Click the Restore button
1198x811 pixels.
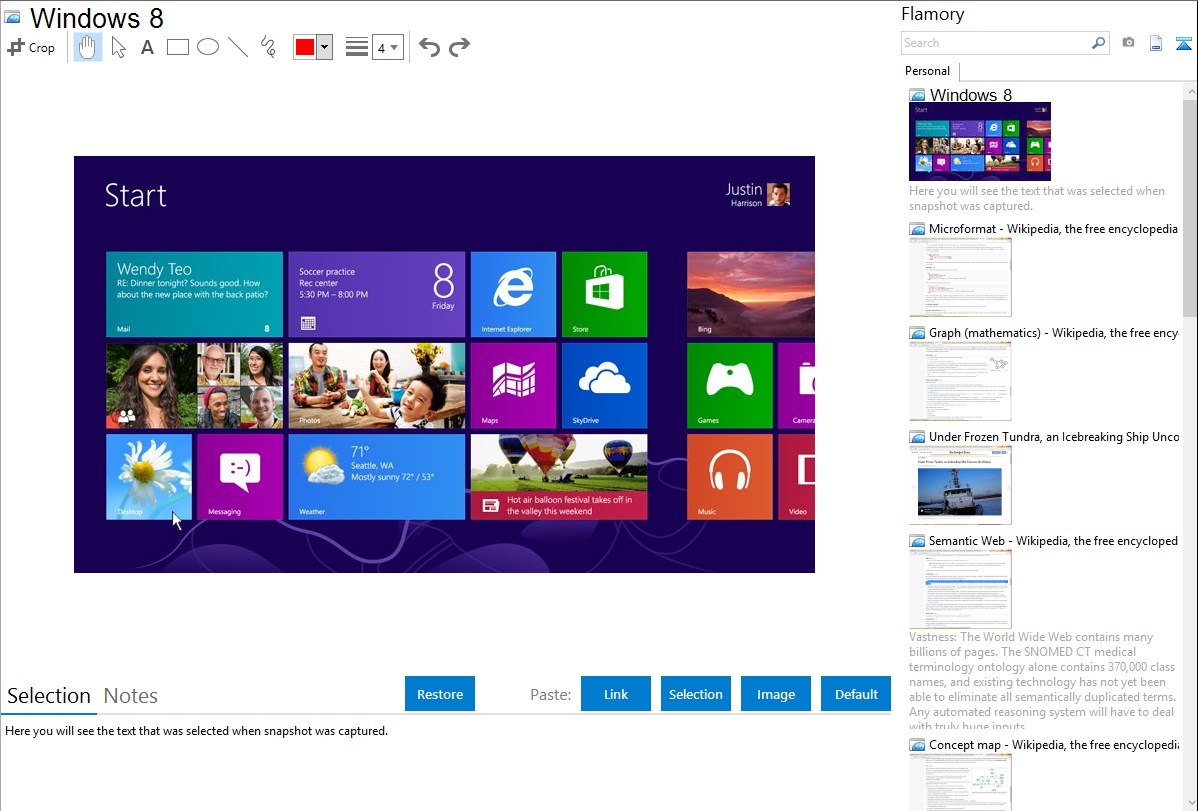click(440, 694)
